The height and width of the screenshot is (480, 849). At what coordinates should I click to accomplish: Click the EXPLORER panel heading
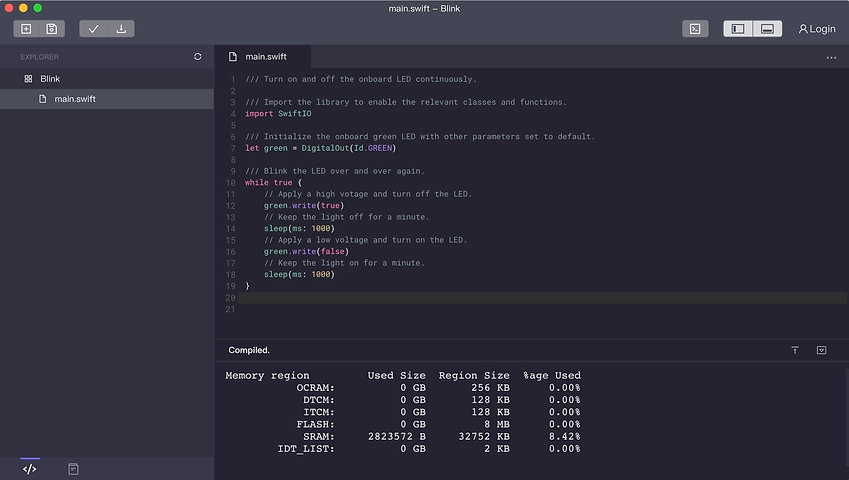(x=40, y=57)
